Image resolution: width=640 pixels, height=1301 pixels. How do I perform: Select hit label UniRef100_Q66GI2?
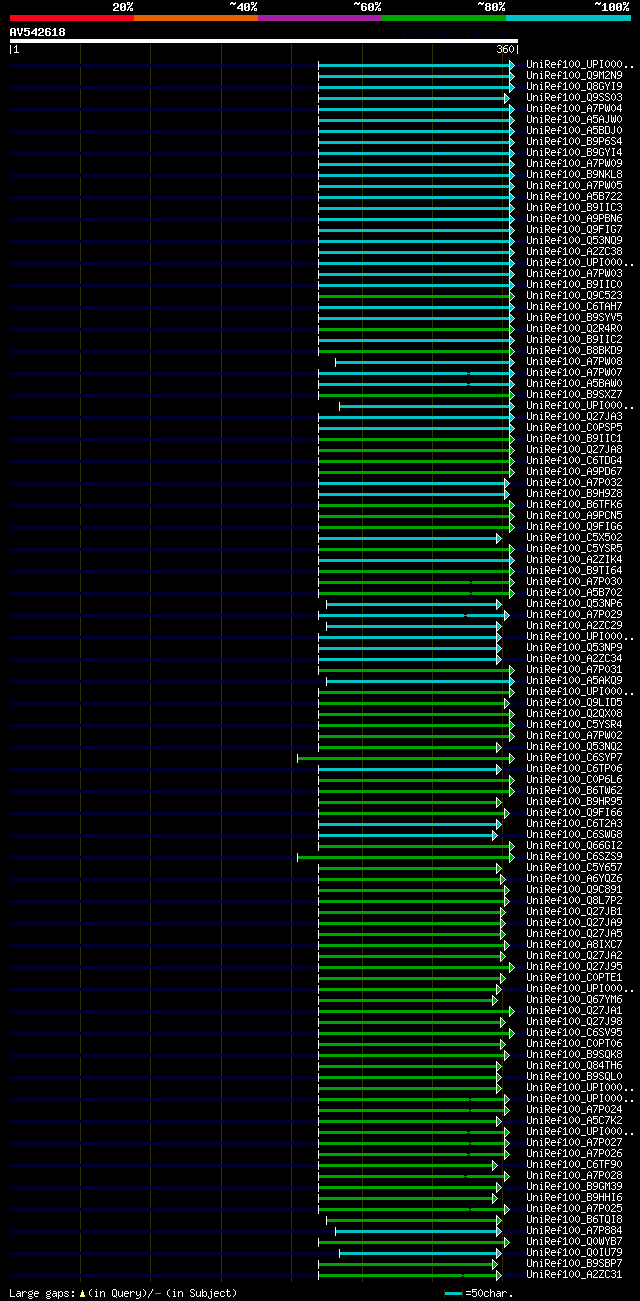(574, 845)
